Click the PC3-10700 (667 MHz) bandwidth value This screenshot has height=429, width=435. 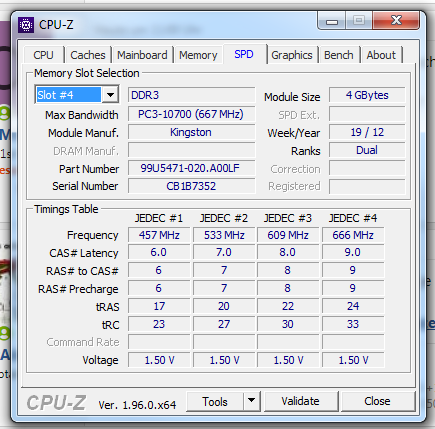coord(192,114)
